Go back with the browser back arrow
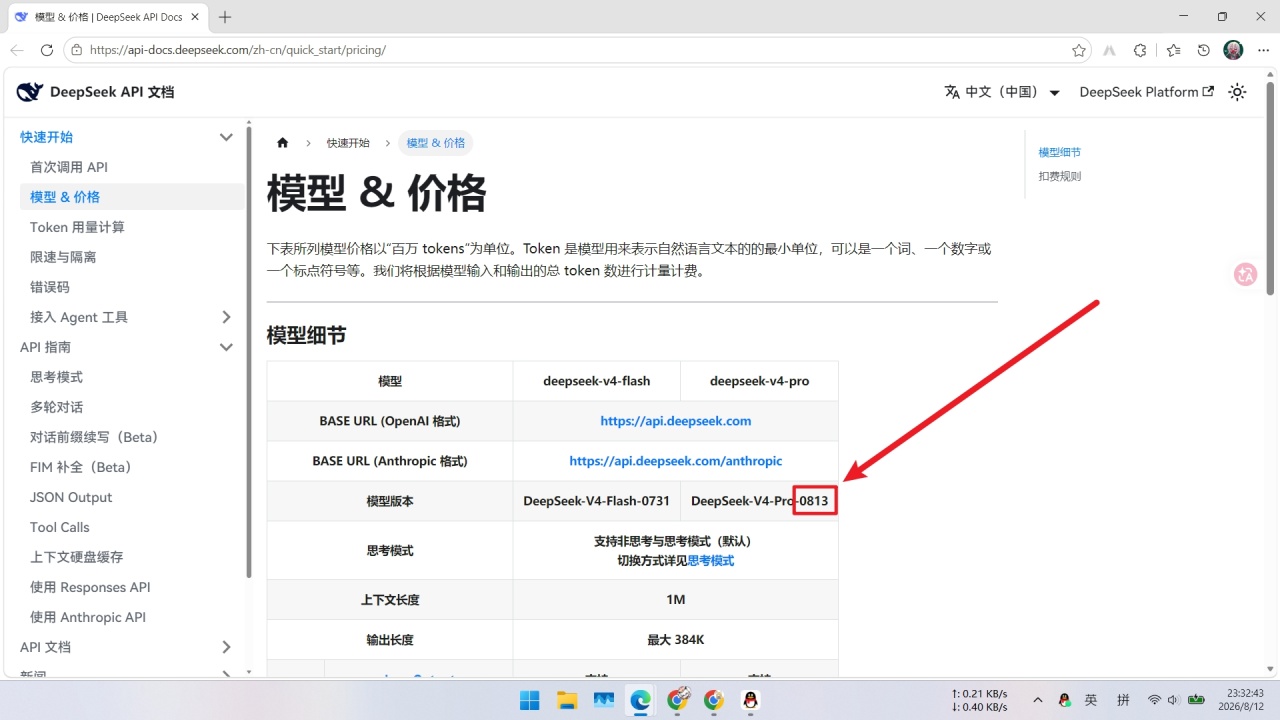 pos(17,50)
